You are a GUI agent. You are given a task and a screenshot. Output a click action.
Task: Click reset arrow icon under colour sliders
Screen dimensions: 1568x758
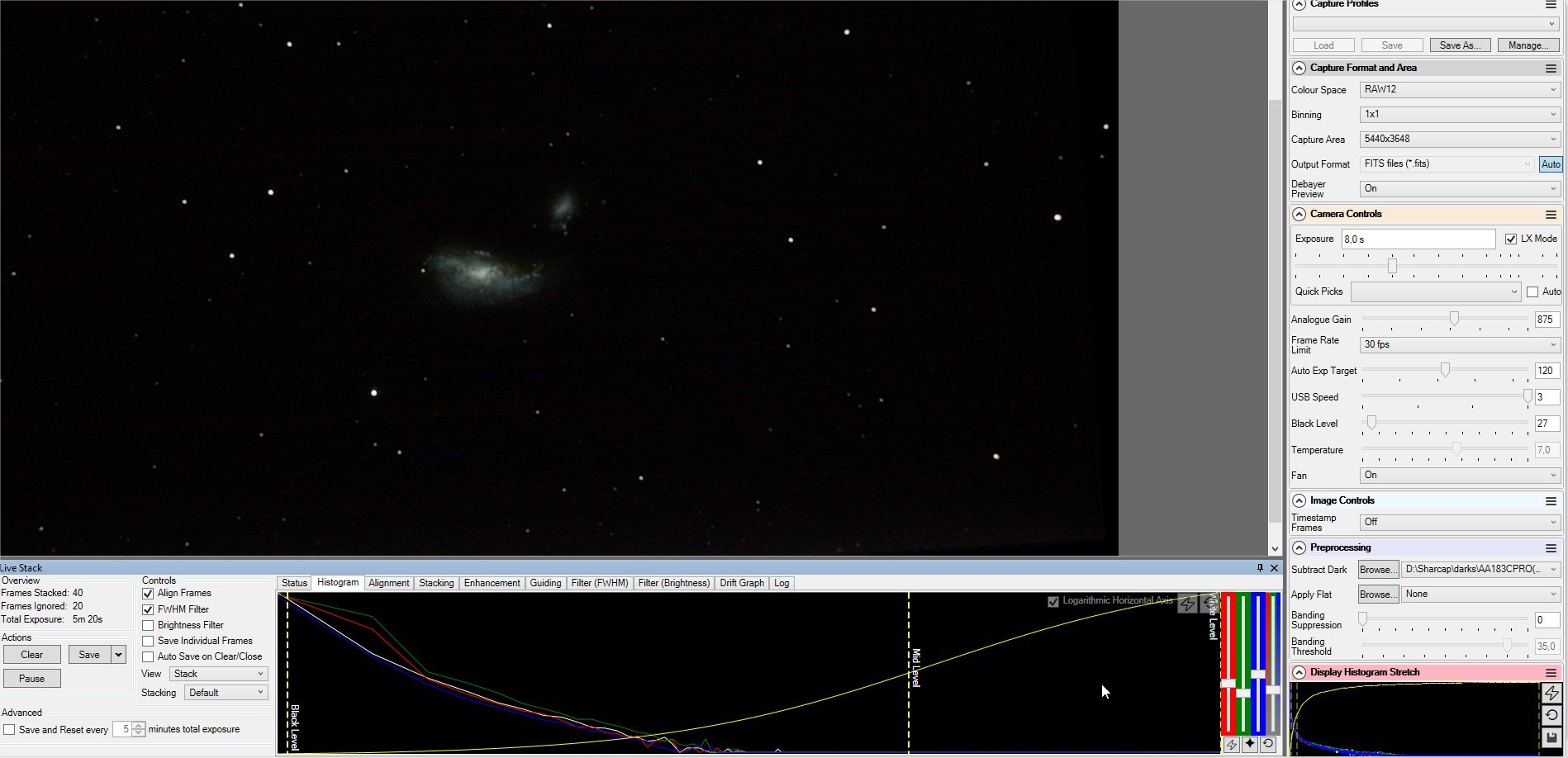tap(1268, 744)
